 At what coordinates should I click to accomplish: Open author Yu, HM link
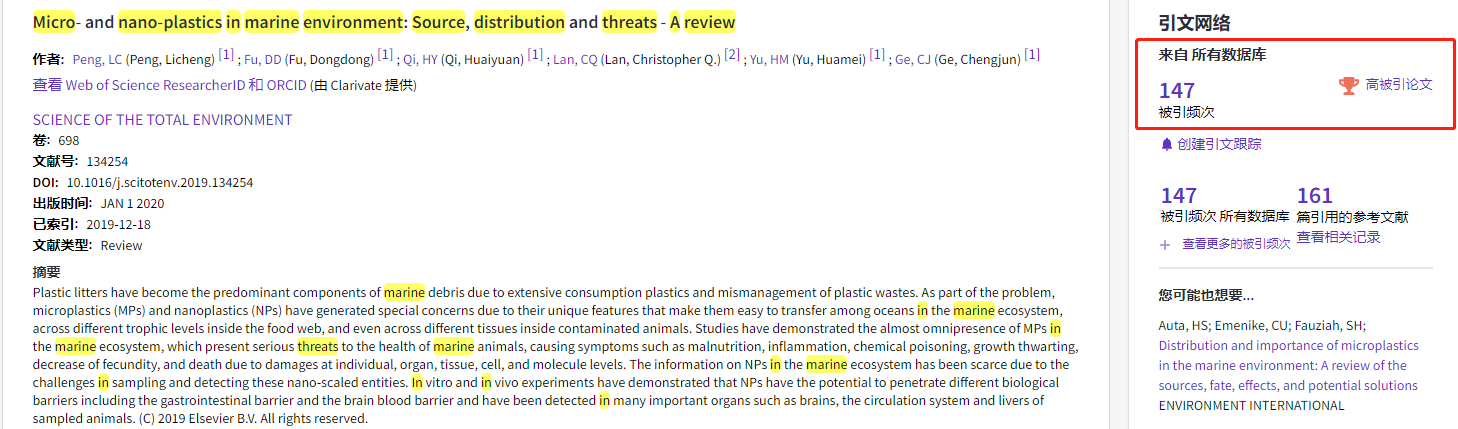click(769, 59)
